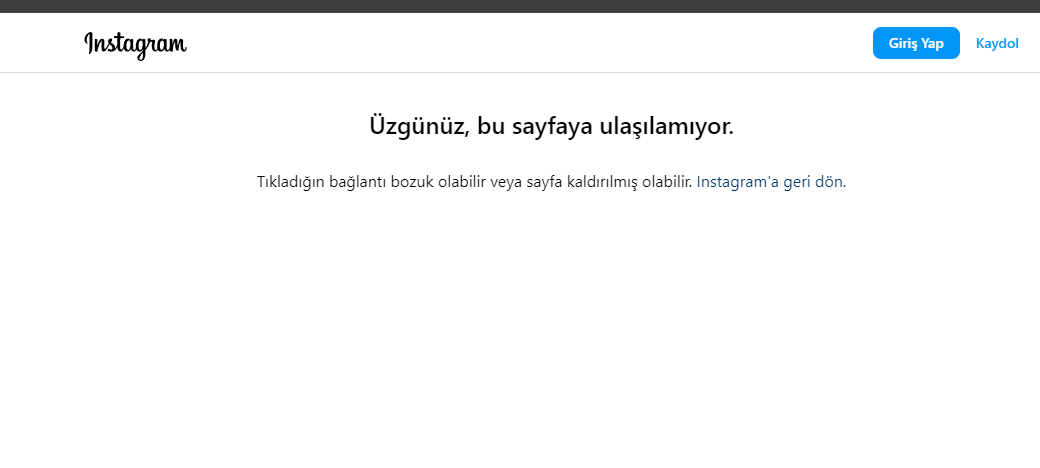
Task: Click text "Tıkladığın bağlantı bozuk olabilir"
Action: 372,182
